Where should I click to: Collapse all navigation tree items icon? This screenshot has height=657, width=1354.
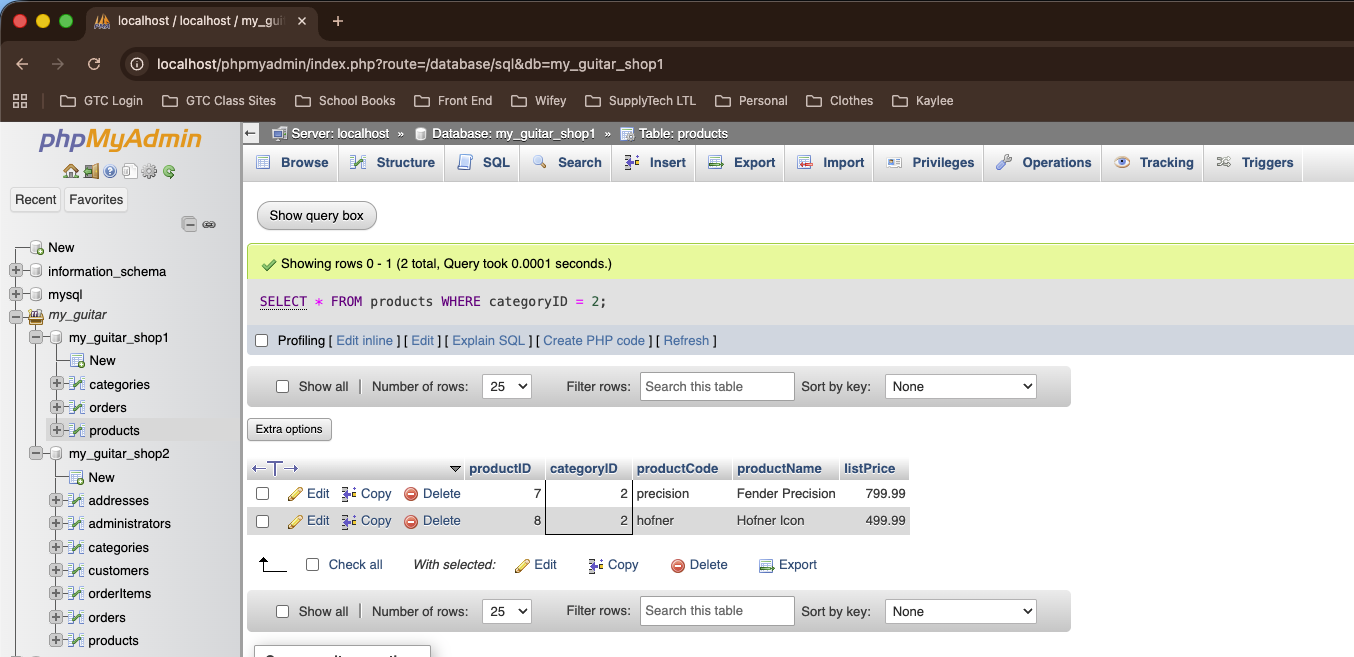(x=189, y=225)
